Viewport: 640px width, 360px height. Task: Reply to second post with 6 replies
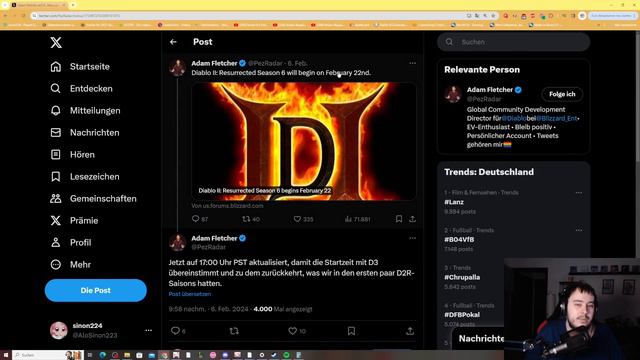pos(178,331)
